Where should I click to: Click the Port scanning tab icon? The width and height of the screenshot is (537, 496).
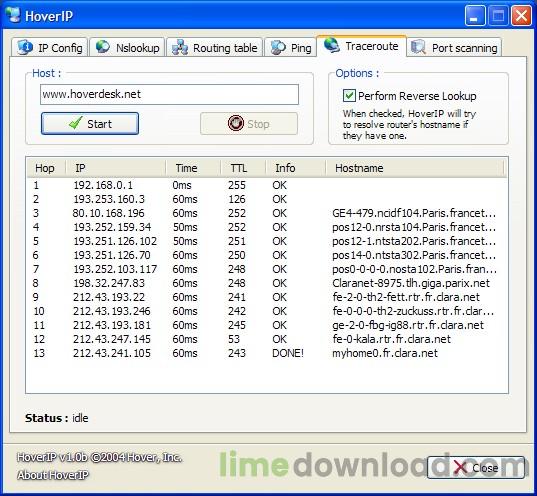pos(418,47)
